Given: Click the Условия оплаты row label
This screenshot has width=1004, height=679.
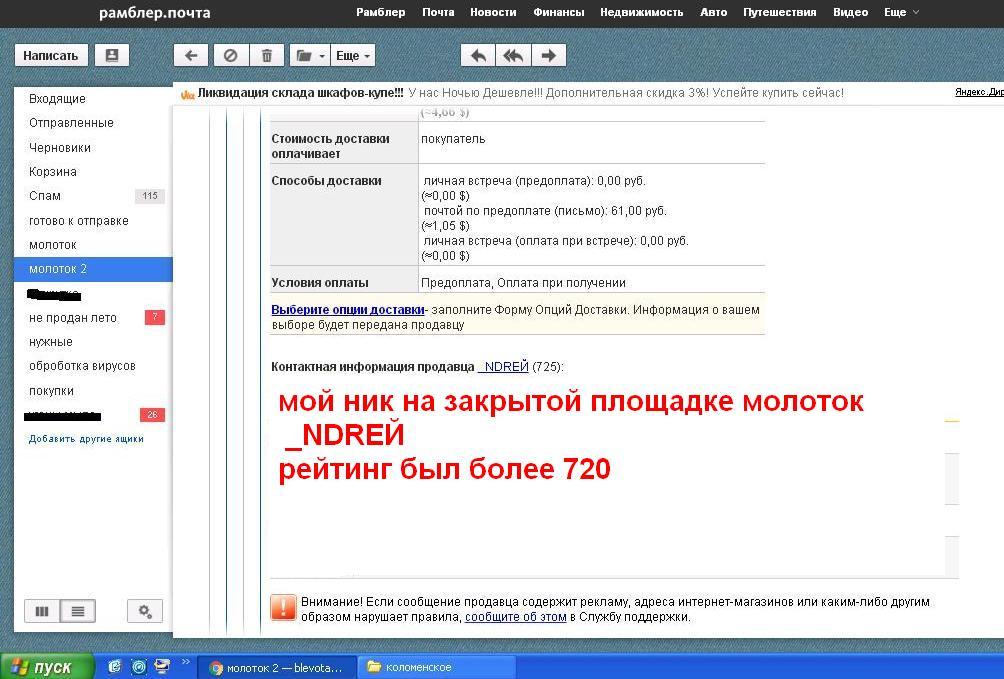Looking at the screenshot, I should (x=320, y=282).
